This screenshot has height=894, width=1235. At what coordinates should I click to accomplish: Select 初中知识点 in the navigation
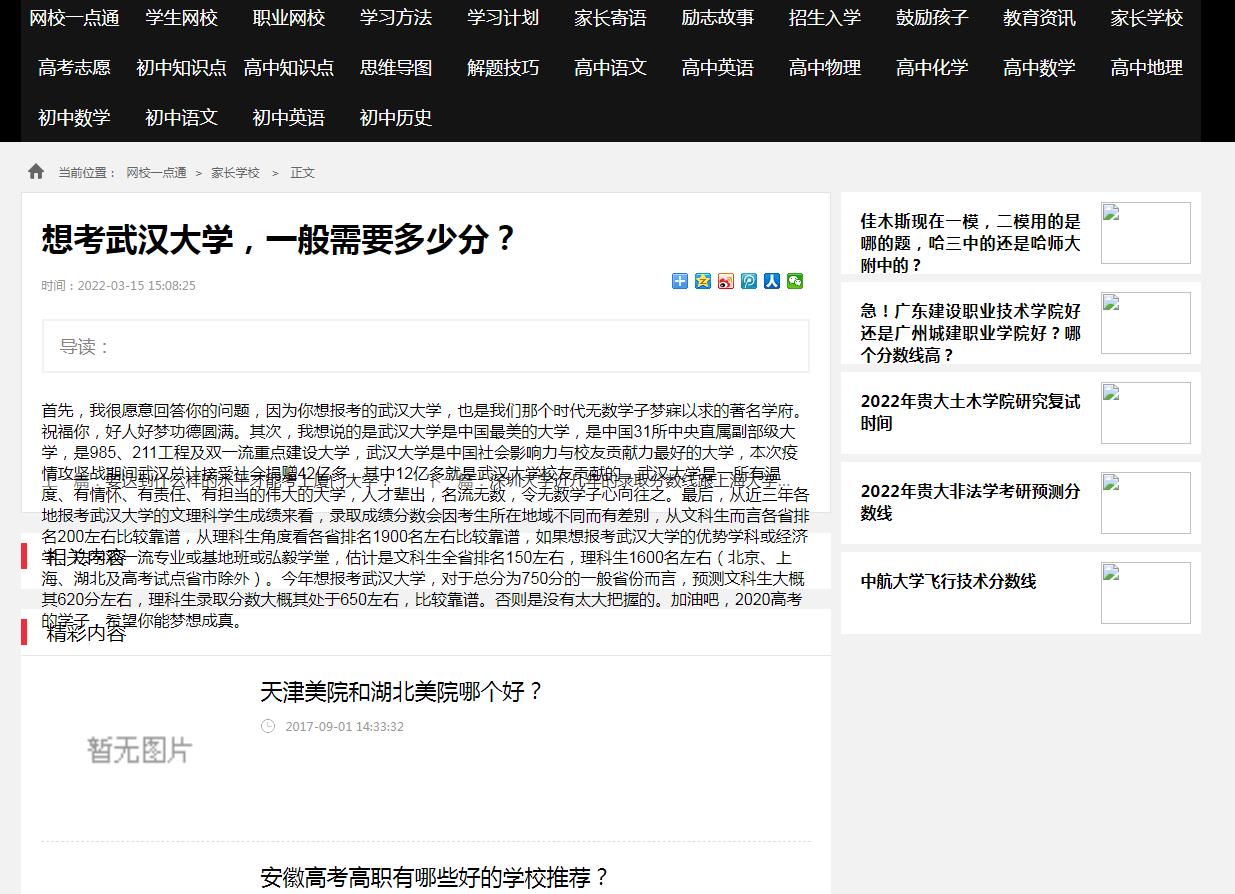[x=181, y=68]
